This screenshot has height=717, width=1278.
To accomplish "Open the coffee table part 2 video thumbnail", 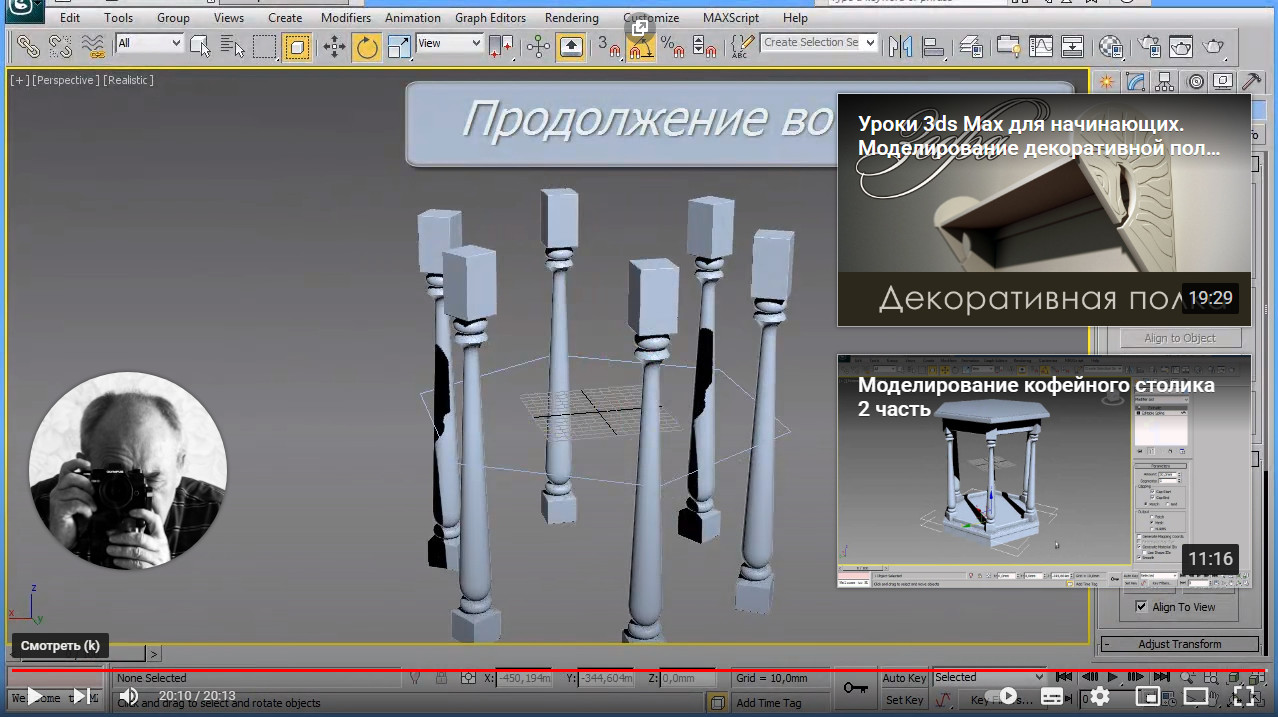I will pyautogui.click(x=1043, y=470).
